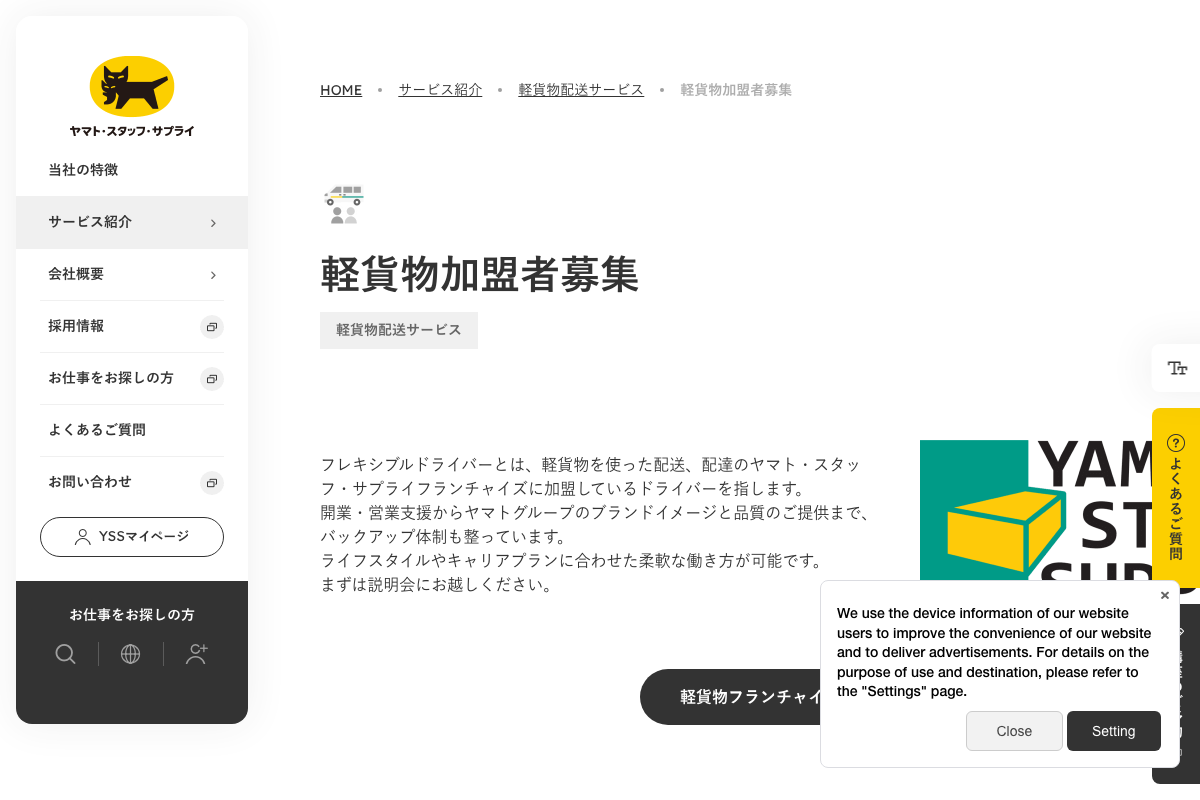Expand the サービス紹介 submenu chevron

(213, 223)
